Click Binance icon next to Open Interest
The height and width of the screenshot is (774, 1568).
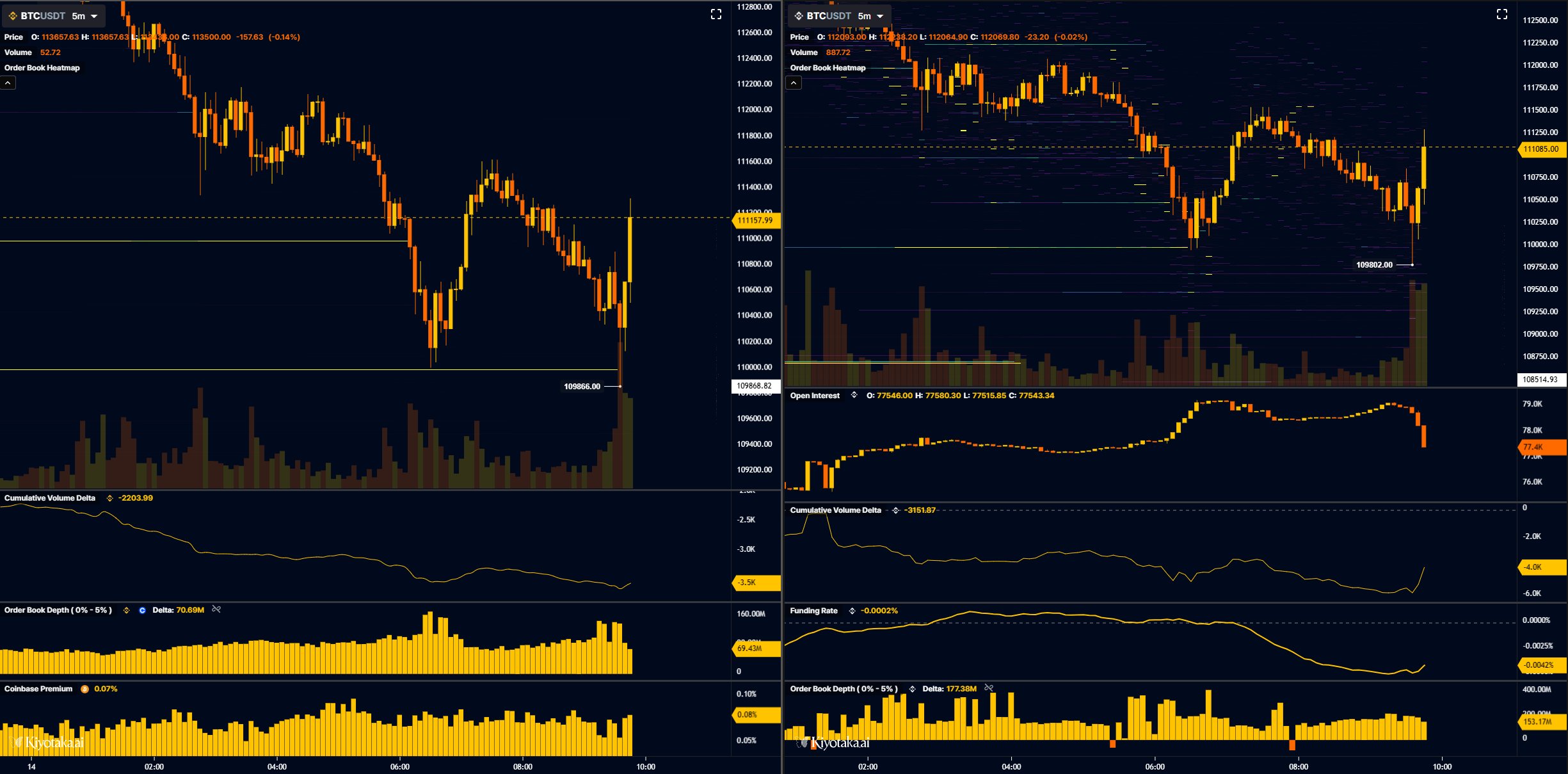coord(854,395)
